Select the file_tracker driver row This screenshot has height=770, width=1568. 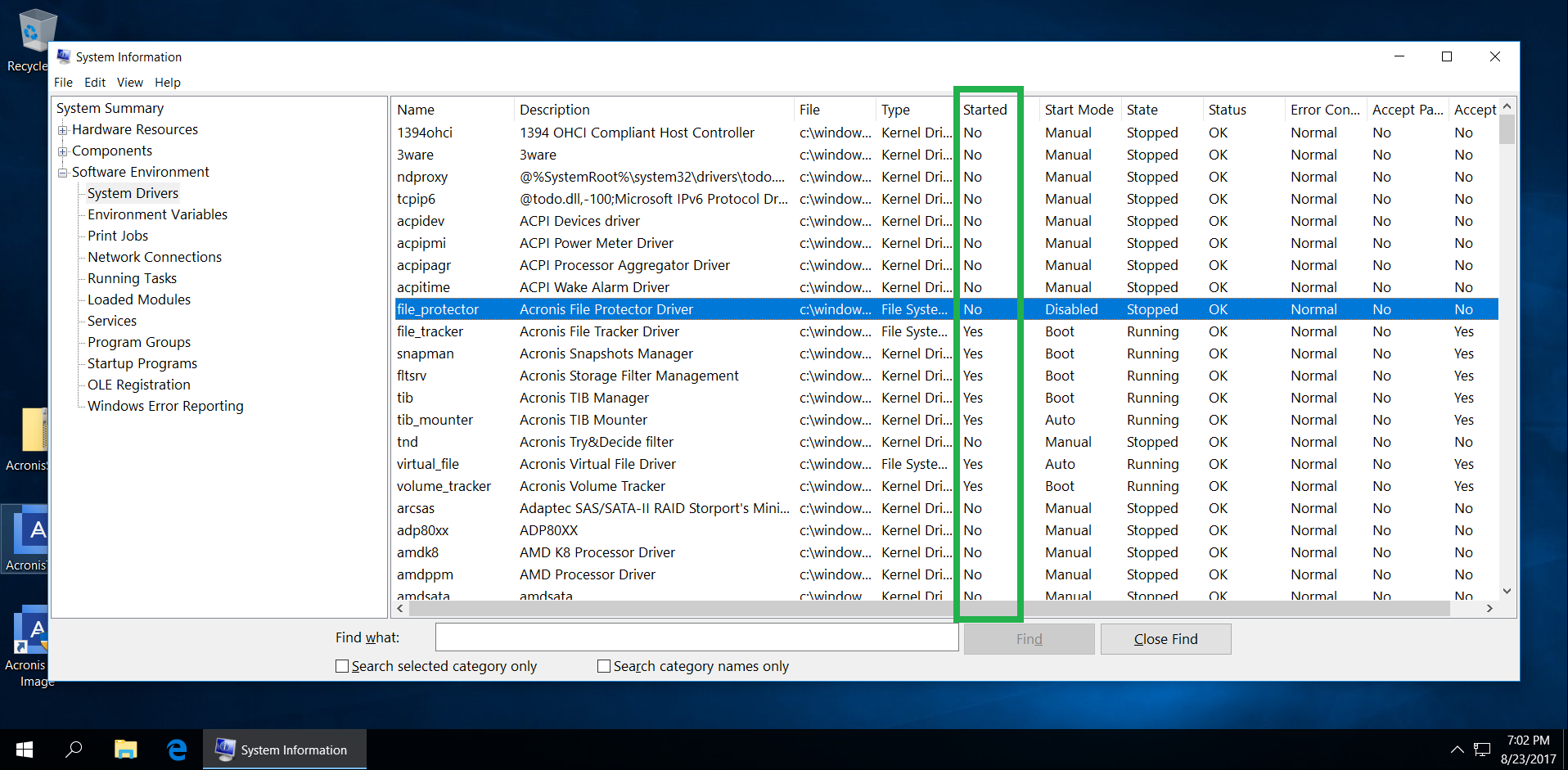(x=946, y=331)
